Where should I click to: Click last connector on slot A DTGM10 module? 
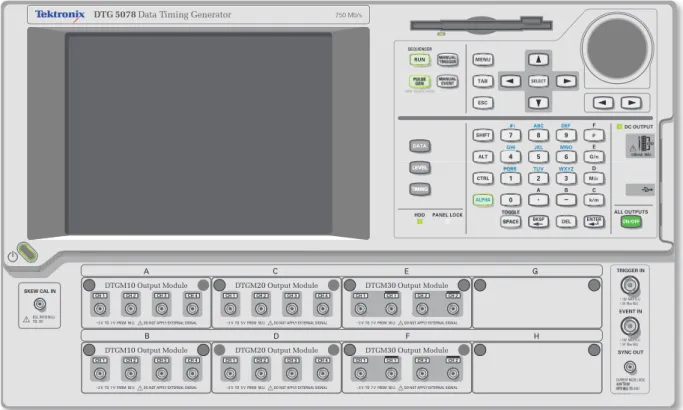point(193,309)
